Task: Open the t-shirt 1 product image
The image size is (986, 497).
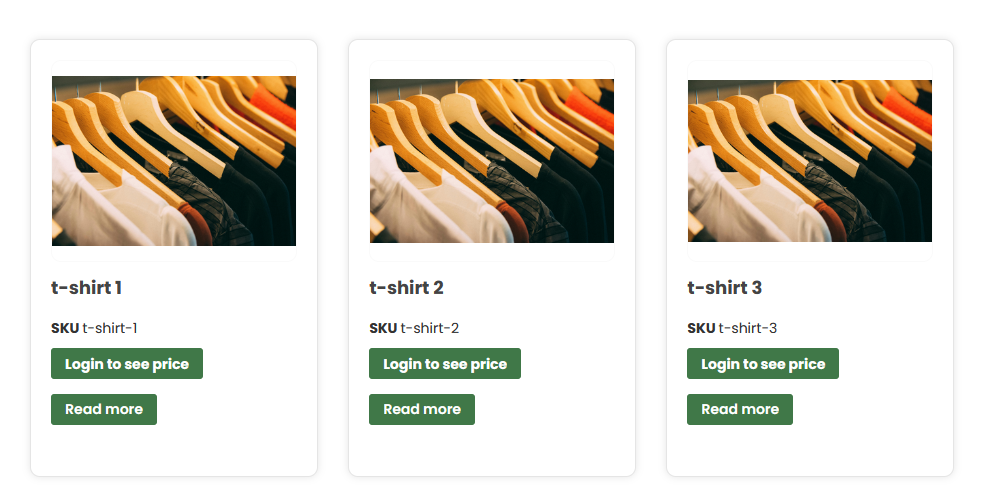Action: (173, 161)
